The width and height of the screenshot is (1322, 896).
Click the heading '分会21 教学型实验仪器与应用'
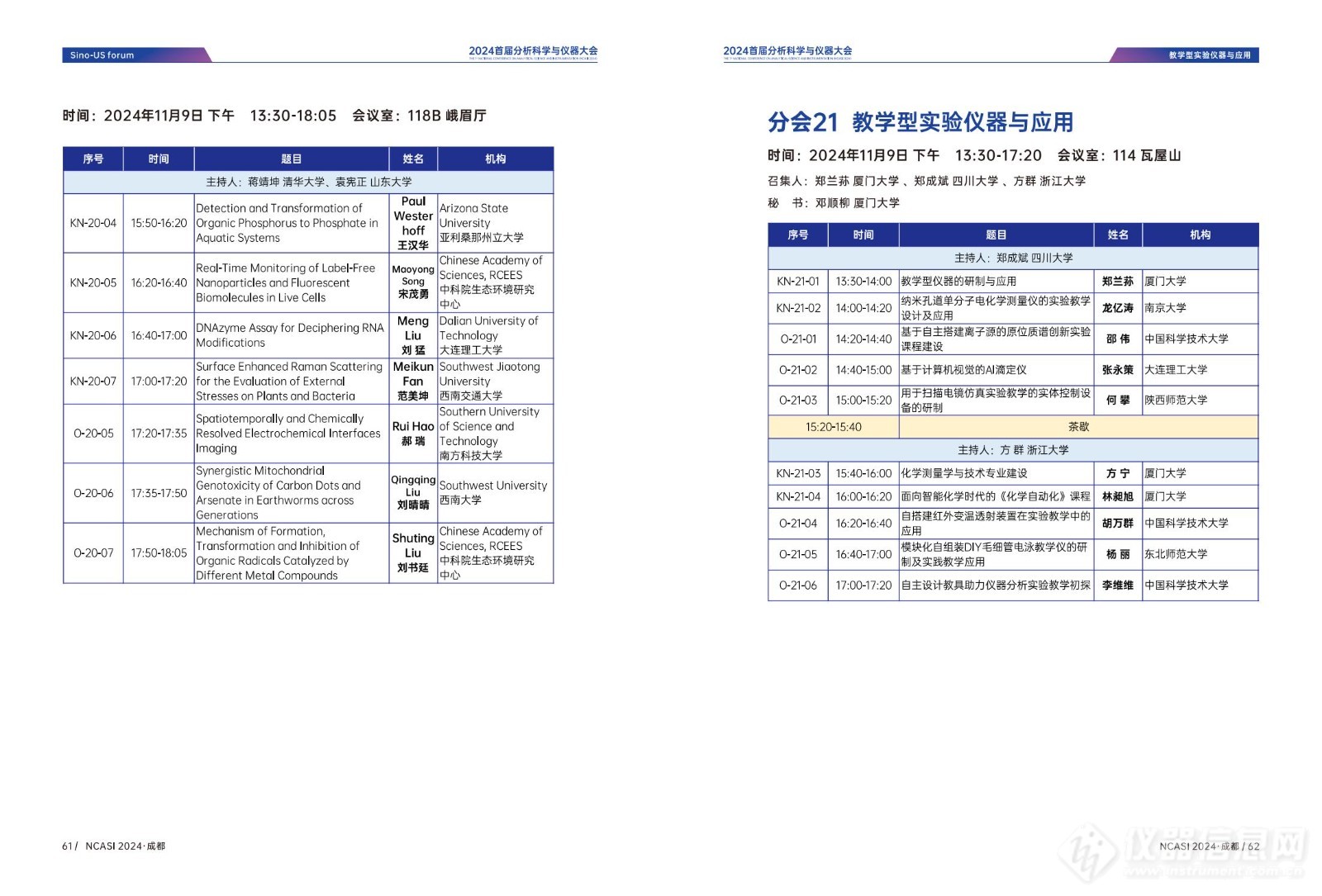click(x=920, y=122)
